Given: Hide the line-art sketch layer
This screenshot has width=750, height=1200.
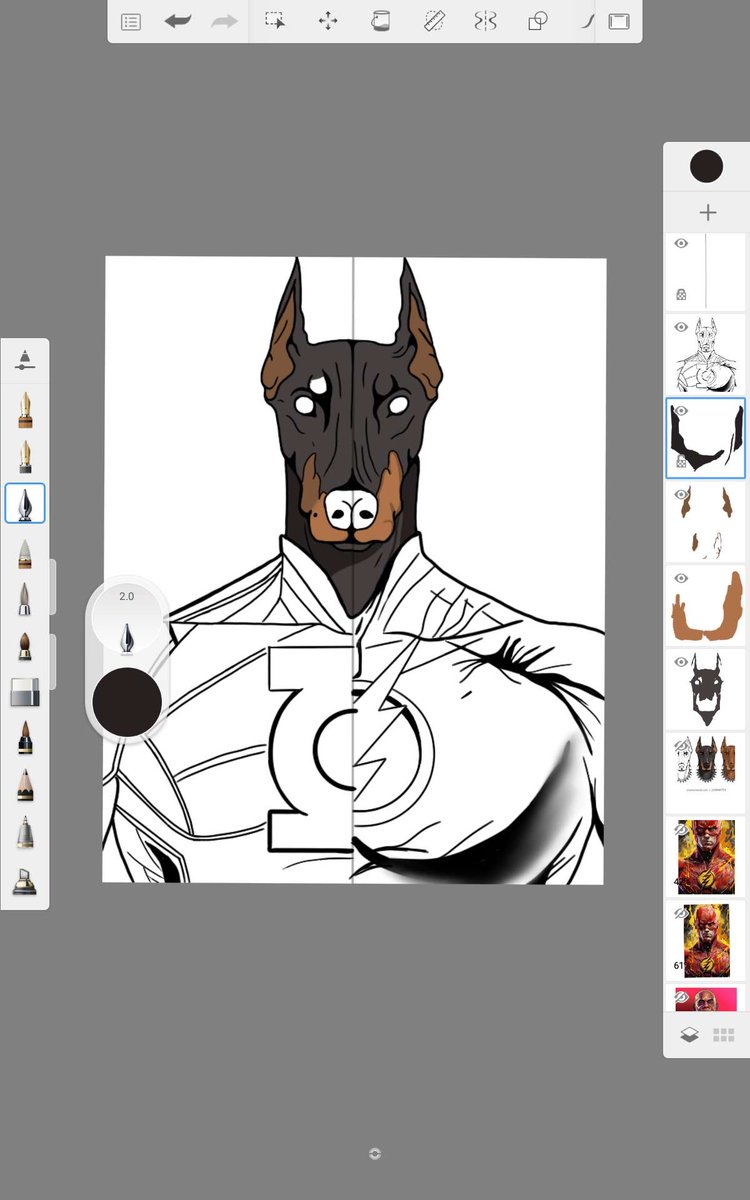Looking at the screenshot, I should (681, 326).
